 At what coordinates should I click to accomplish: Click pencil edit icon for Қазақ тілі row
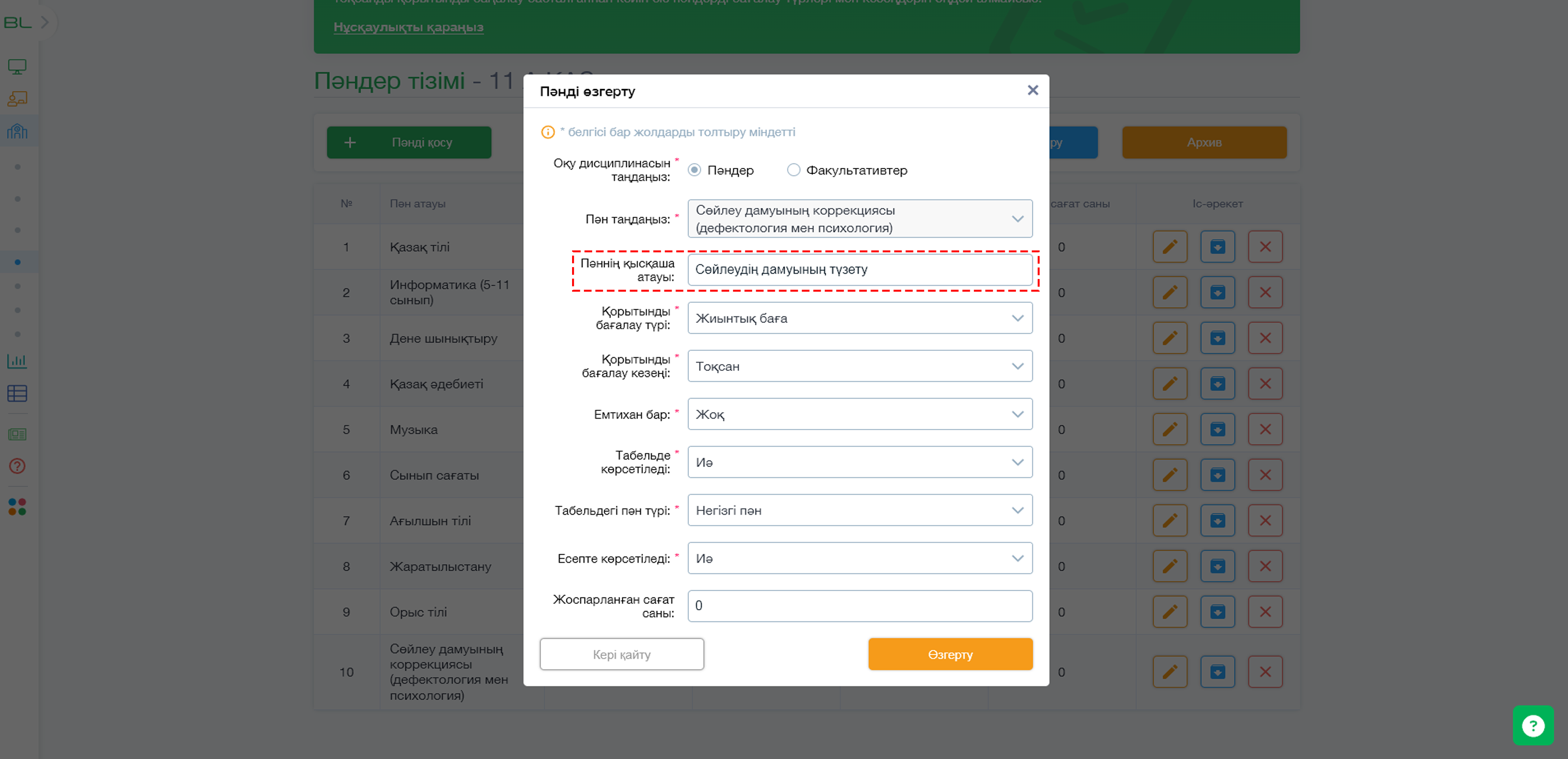(1169, 247)
